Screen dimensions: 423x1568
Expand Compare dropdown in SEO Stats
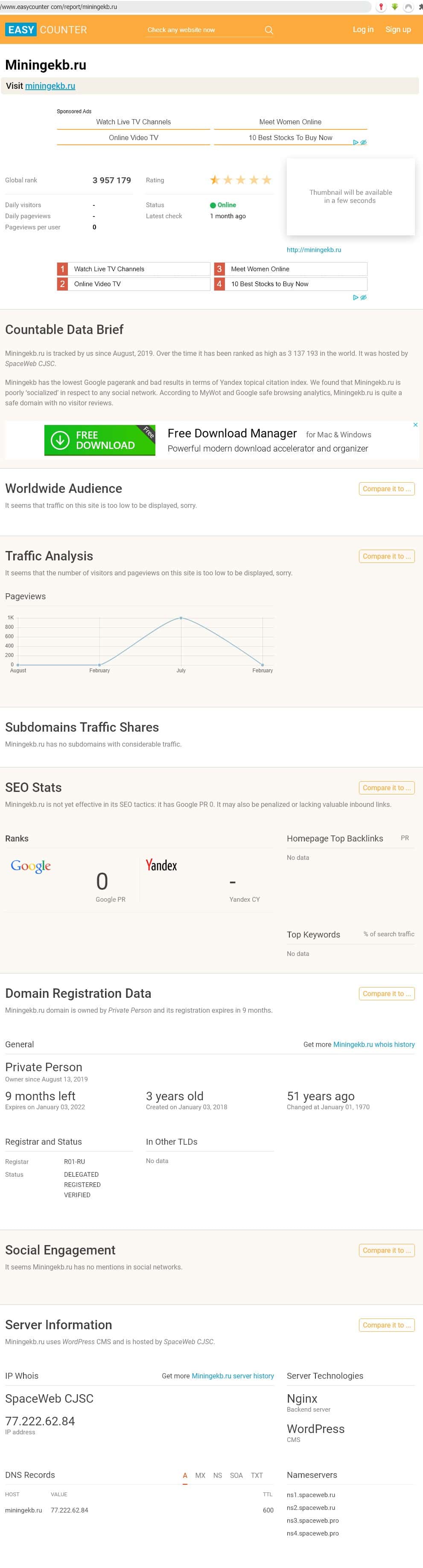tap(386, 788)
